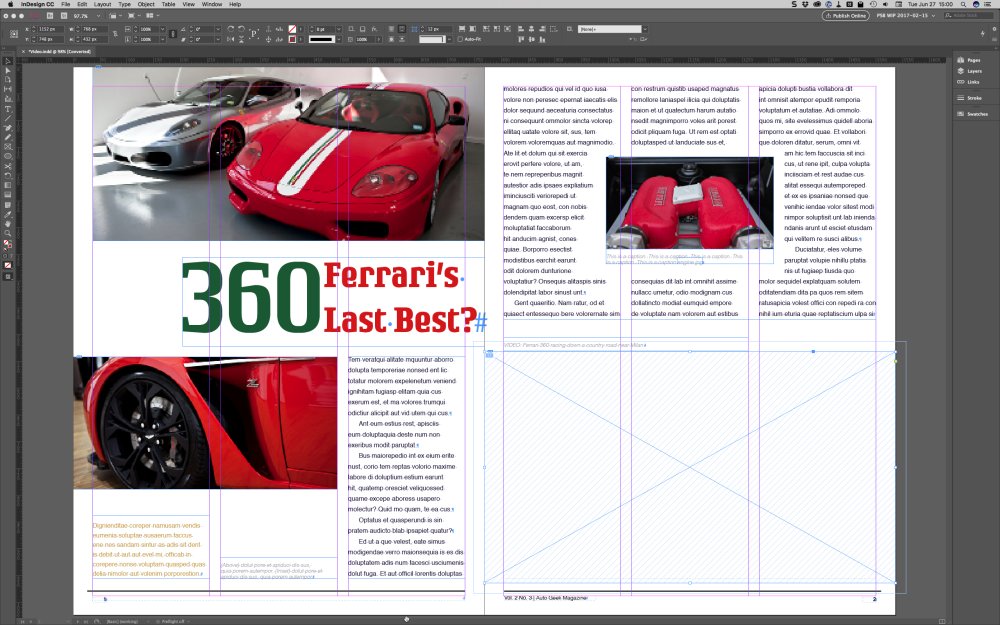Viewport: 1000px width, 625px height.
Task: Open the Edit menu
Action: (x=82, y=4)
